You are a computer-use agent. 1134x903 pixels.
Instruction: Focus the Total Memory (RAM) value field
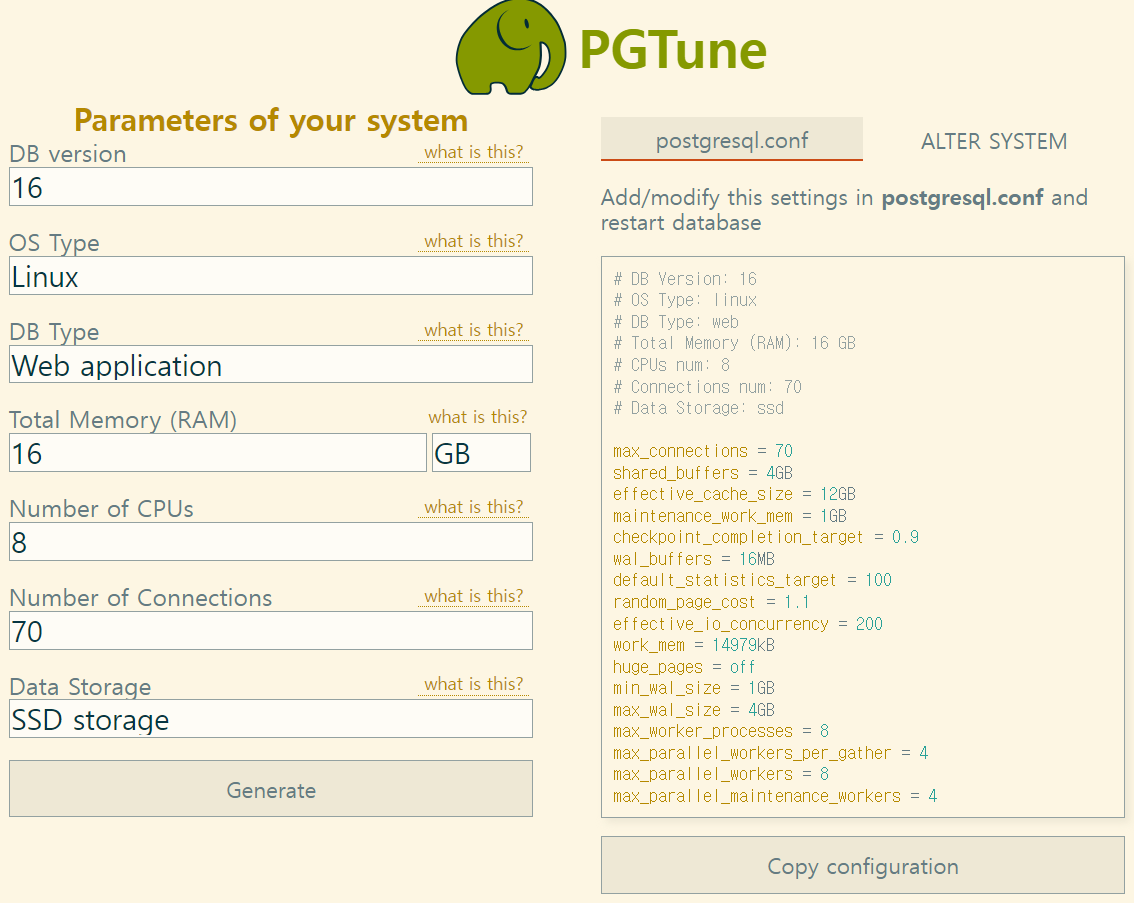(x=218, y=453)
